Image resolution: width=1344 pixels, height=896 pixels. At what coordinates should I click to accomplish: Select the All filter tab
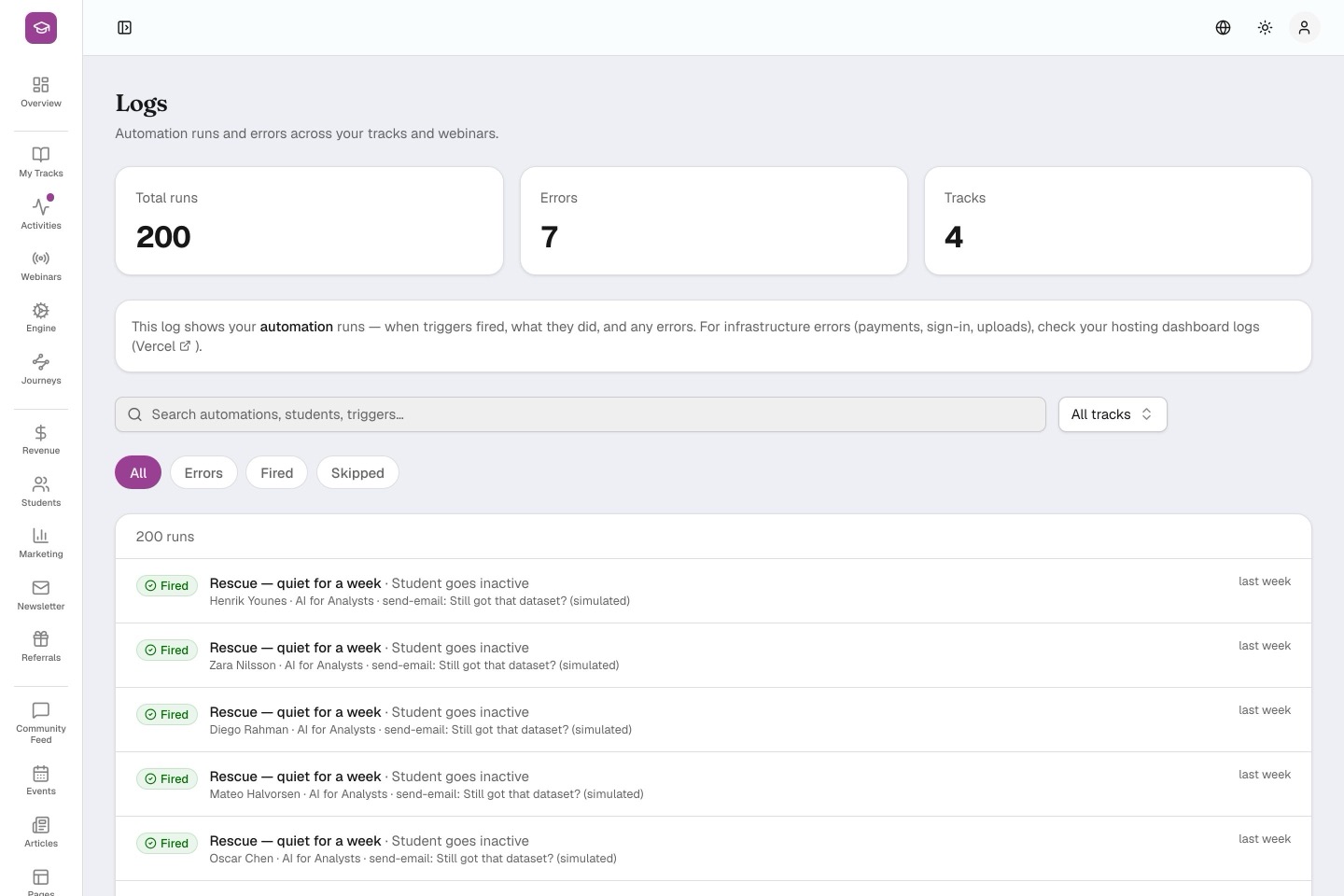pyautogui.click(x=138, y=473)
